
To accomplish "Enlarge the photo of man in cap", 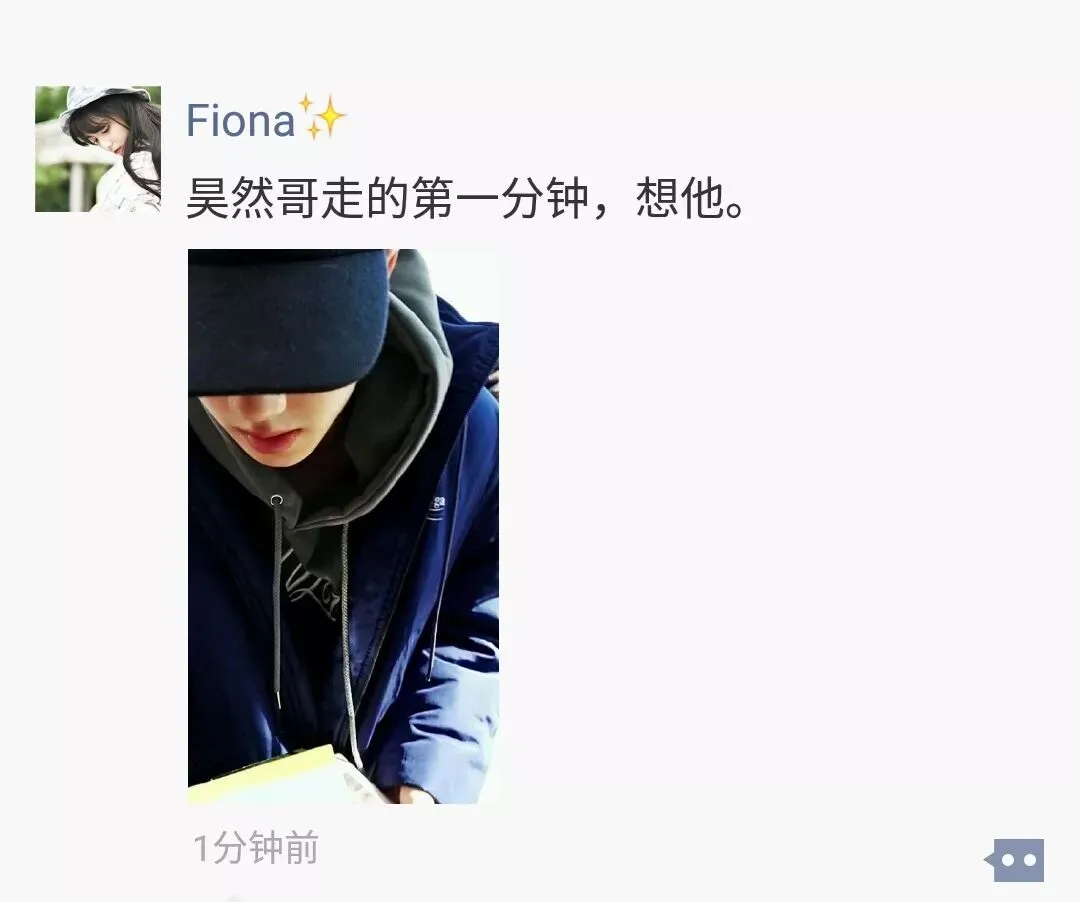I will [x=343, y=526].
